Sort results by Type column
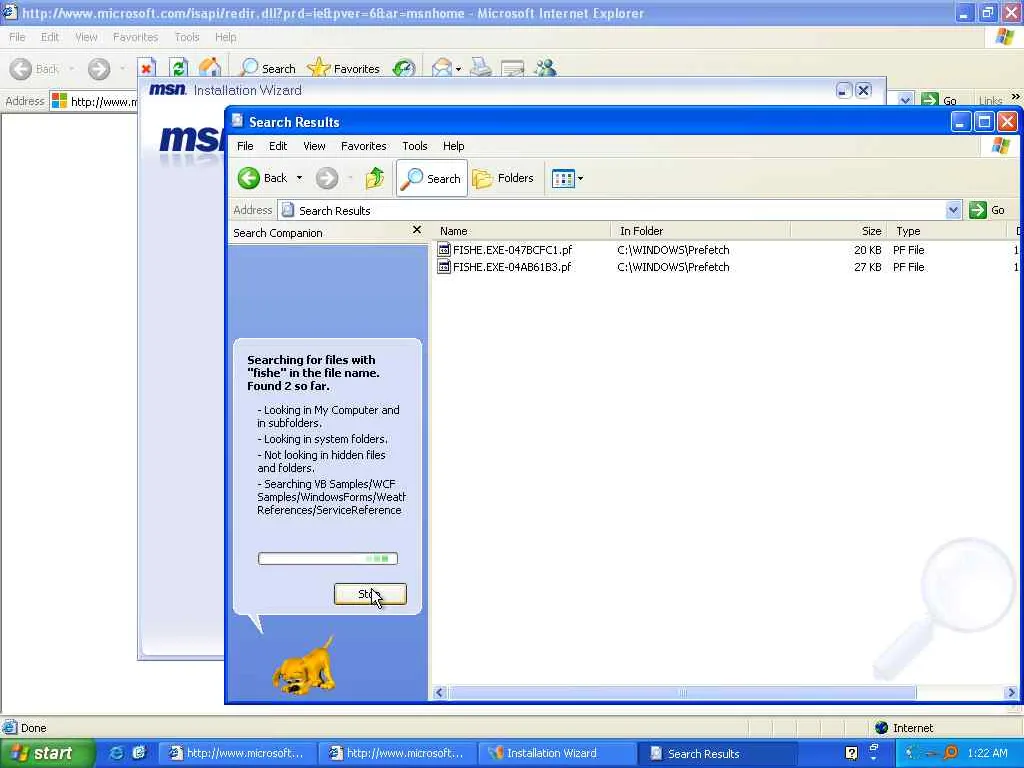 946,231
